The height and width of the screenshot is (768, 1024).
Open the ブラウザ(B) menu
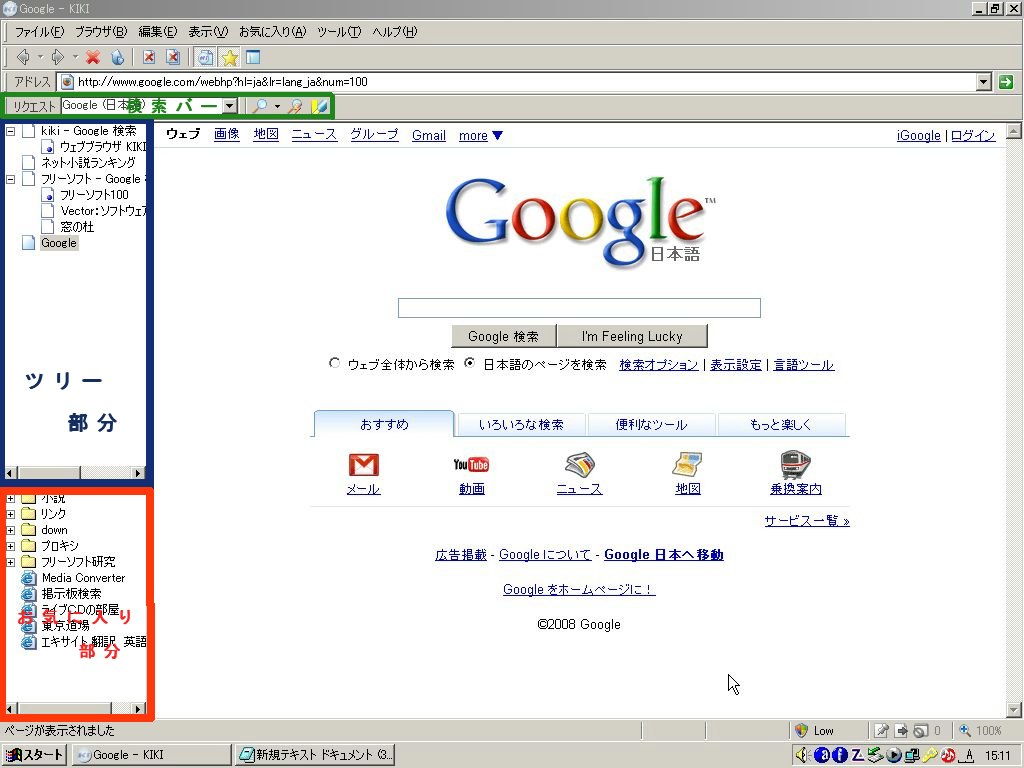[x=101, y=31]
